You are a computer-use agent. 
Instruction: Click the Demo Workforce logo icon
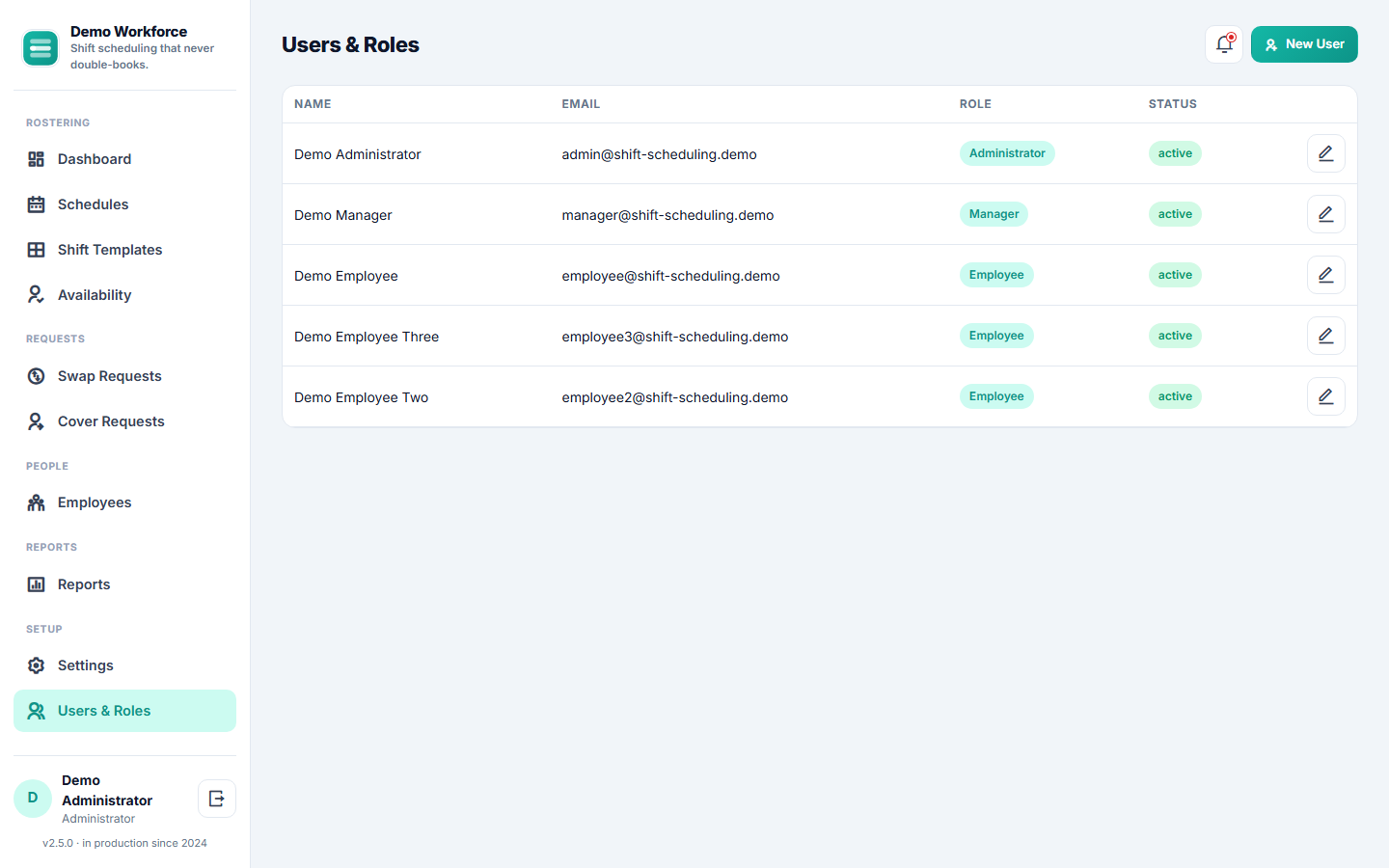[41, 48]
